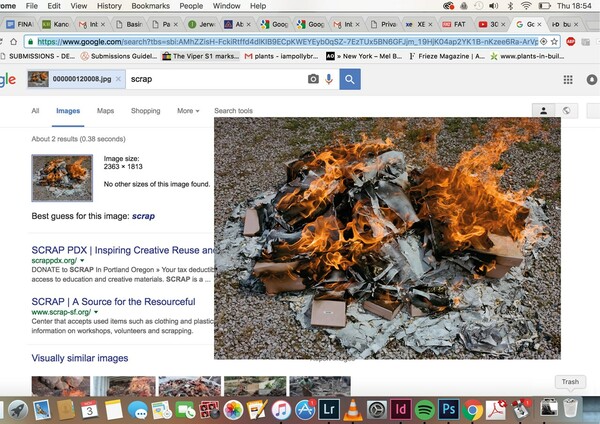Open SCRAP A Source for the Resourceful link
The image size is (600, 424).
[113, 302]
